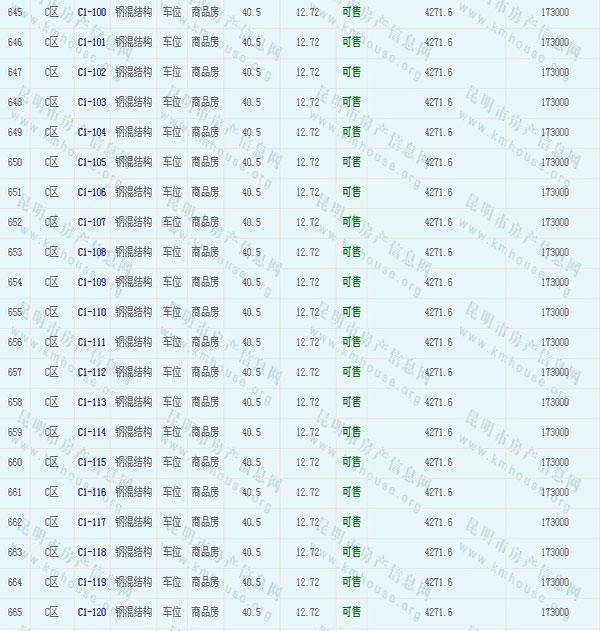Click the 可售 status in row 647
This screenshot has height=631, width=600.
(351, 72)
